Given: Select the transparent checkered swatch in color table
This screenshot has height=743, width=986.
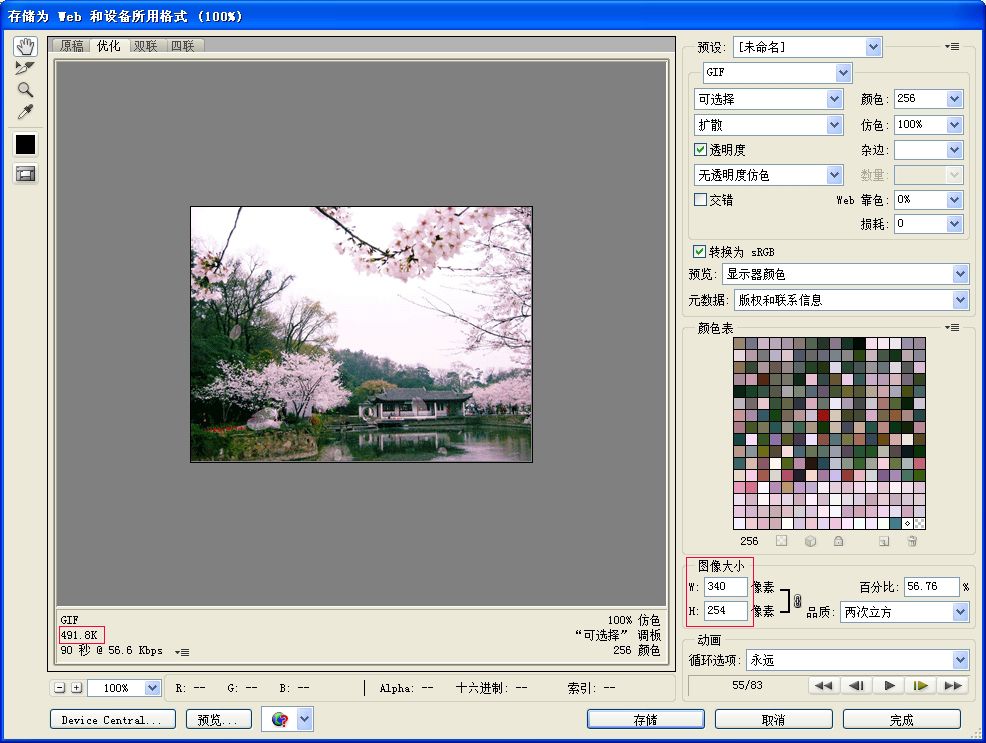Looking at the screenshot, I should click(919, 523).
